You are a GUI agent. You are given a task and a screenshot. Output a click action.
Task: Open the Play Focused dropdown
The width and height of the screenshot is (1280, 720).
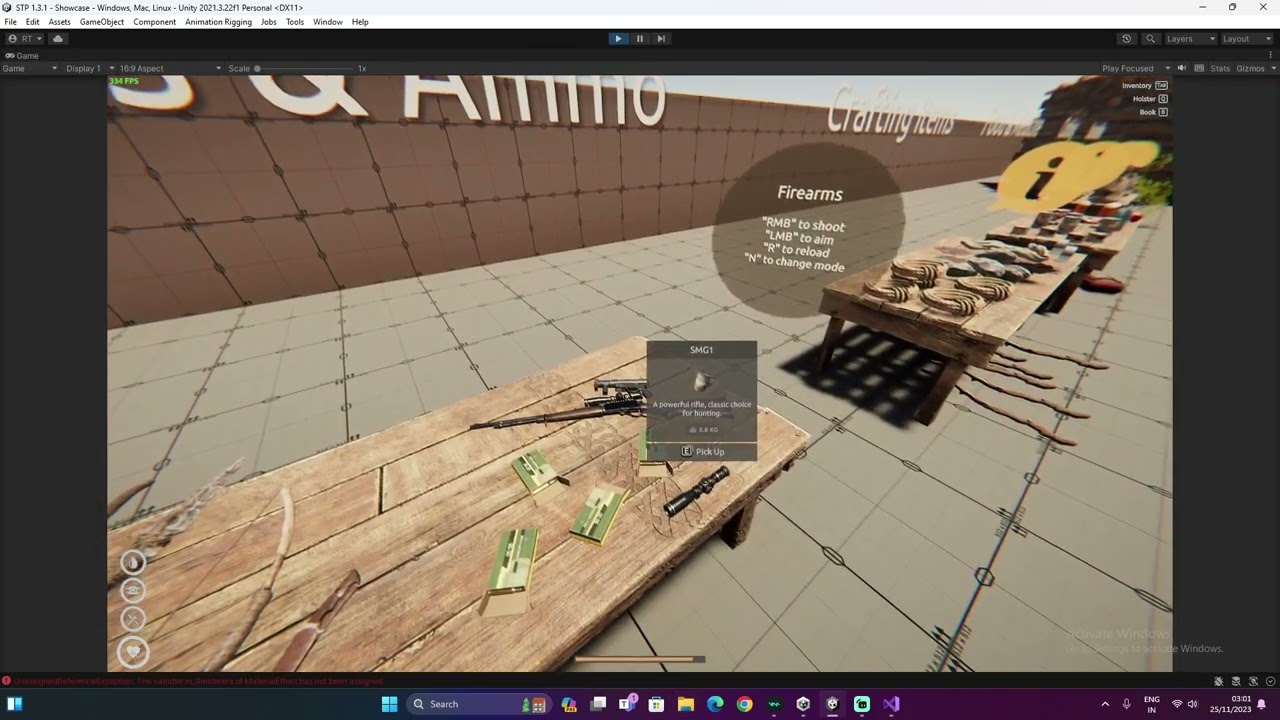(1136, 69)
